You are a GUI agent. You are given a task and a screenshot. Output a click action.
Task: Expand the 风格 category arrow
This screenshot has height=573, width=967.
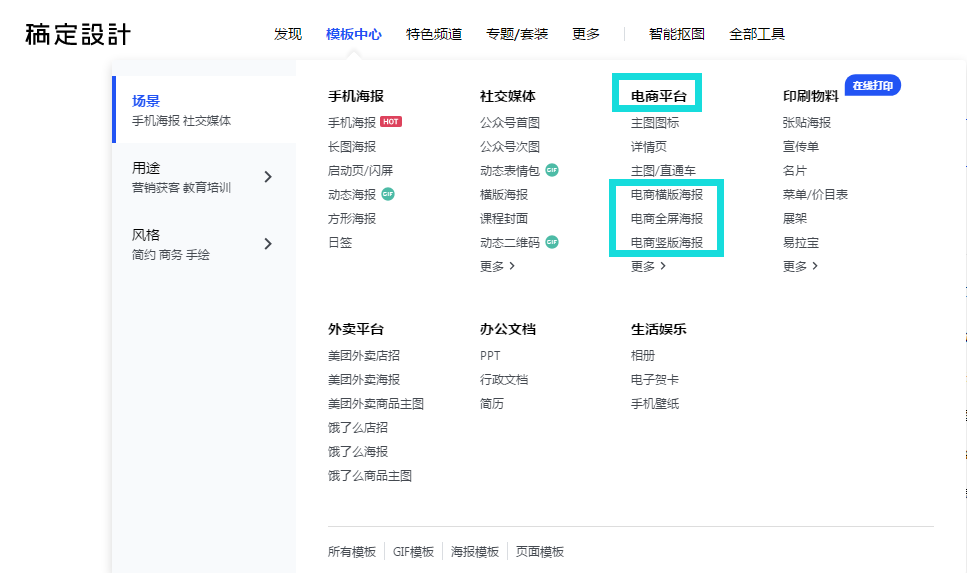268,244
